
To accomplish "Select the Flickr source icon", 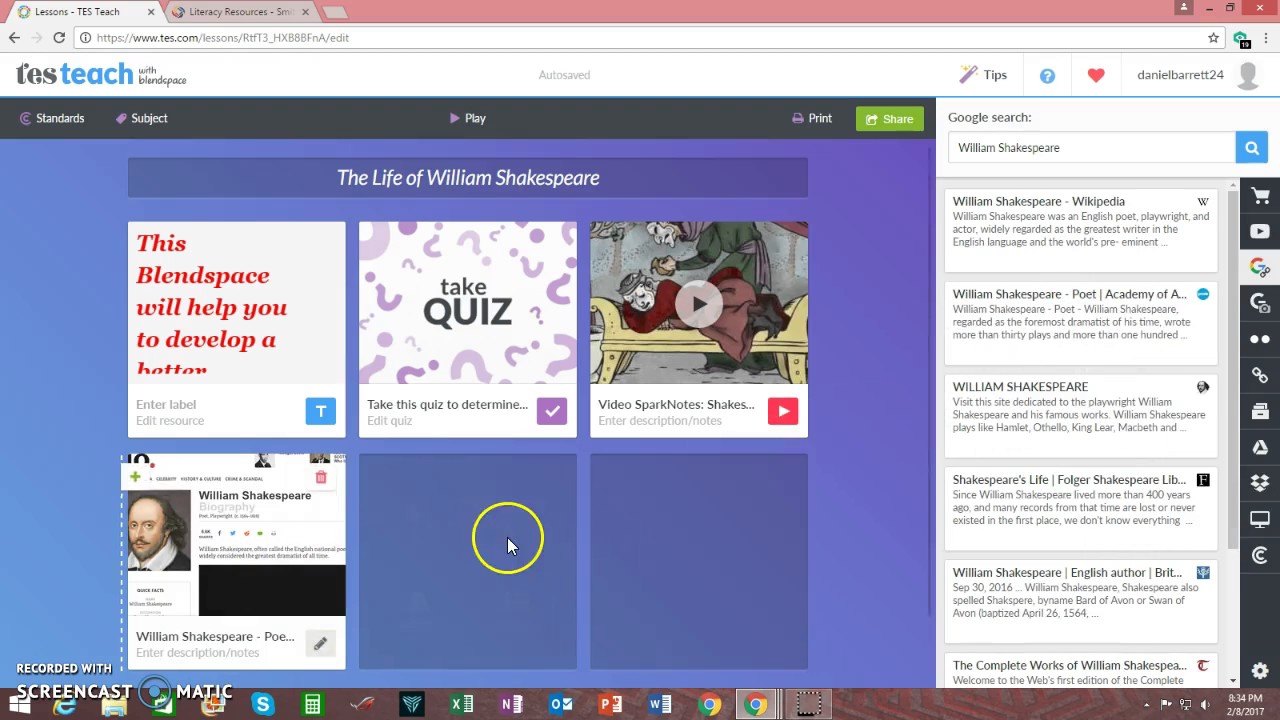I will click(1260, 340).
